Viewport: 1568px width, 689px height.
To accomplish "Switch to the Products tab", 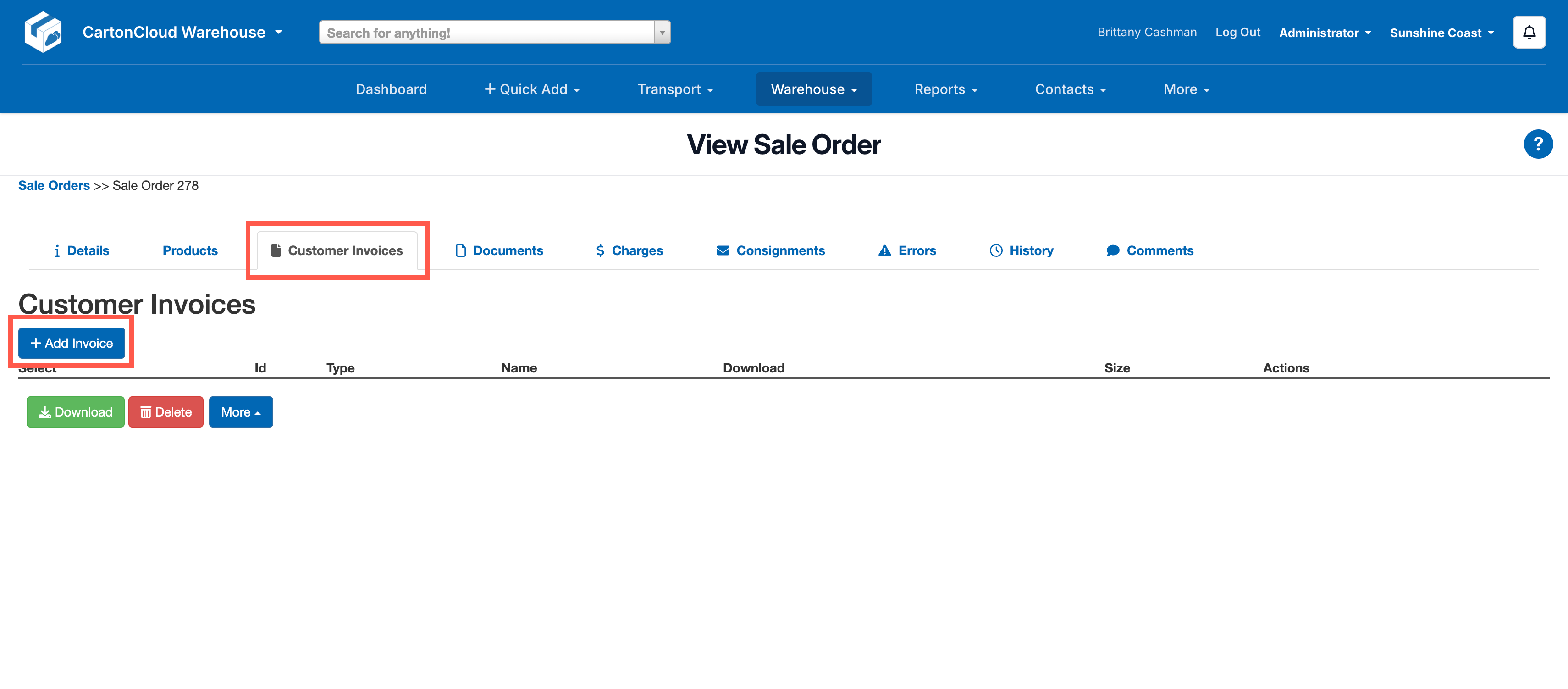I will point(190,250).
